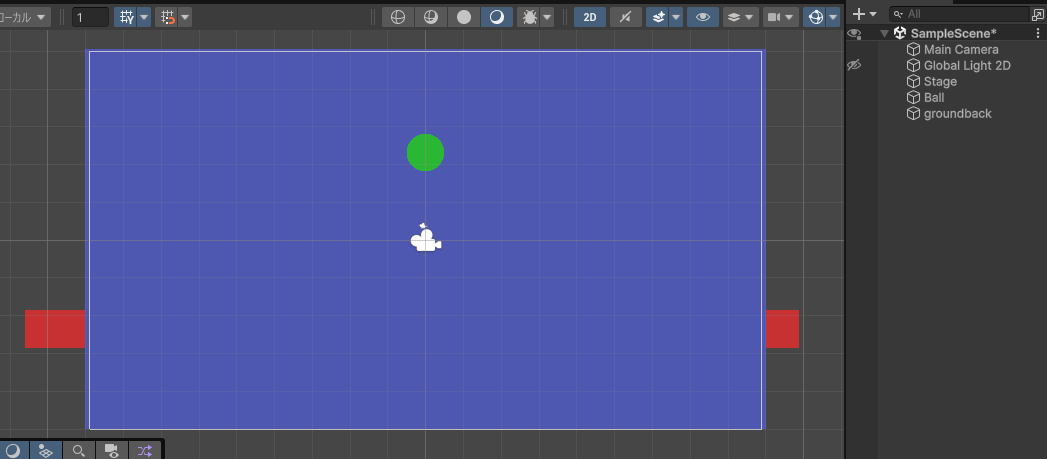Toggle the 2D view button

[590, 17]
